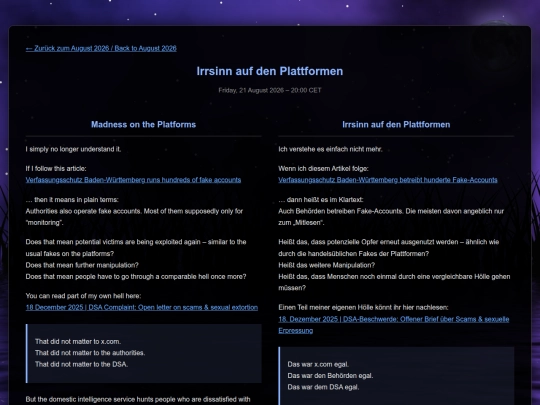Open English link 'Verfassungsschutz Baden-Württemberg runs hundreds of fake accounts'
Viewport: 540px width, 405px height.
point(133,180)
